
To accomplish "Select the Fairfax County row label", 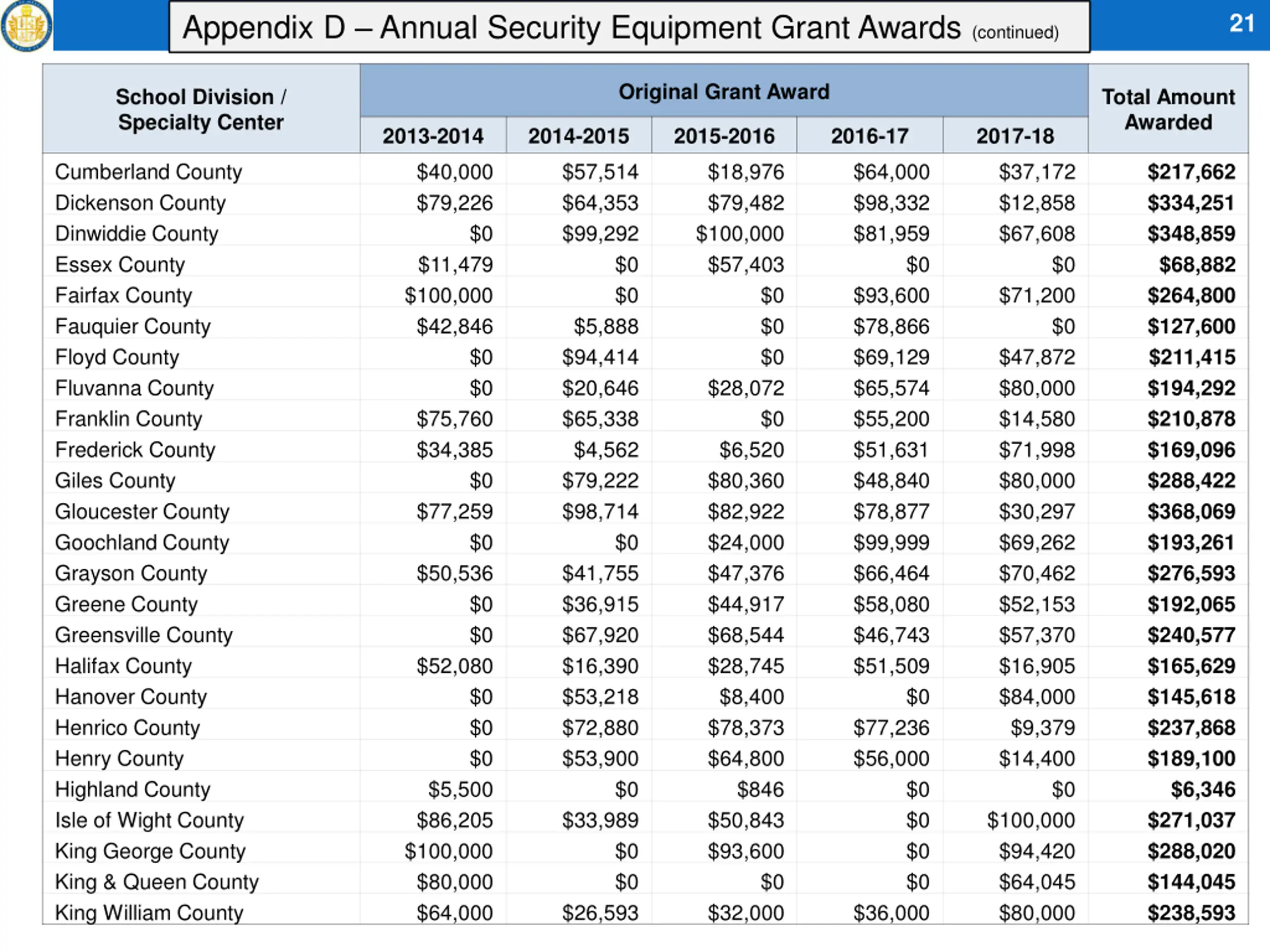I will point(124,295).
